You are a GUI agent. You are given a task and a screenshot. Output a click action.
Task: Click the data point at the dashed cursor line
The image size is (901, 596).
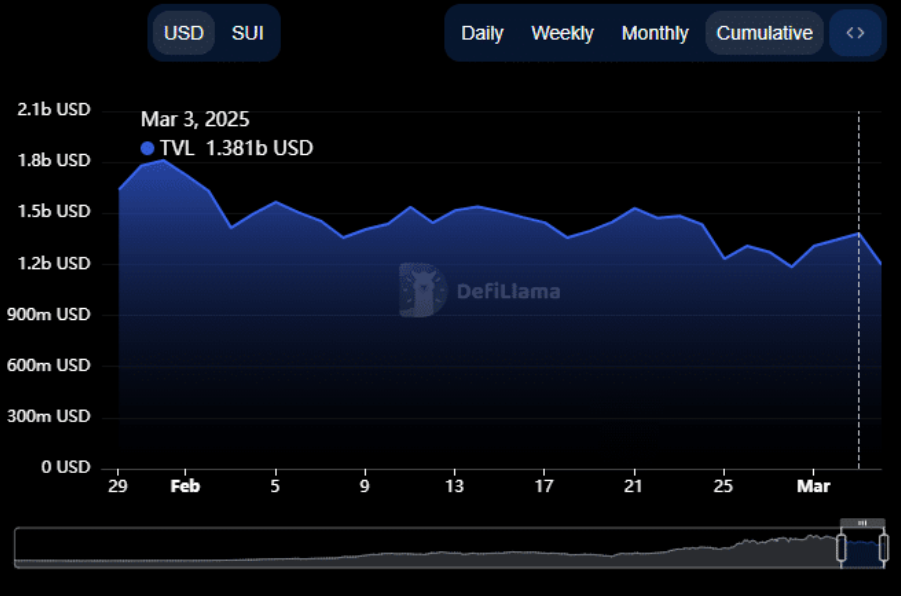[859, 233]
